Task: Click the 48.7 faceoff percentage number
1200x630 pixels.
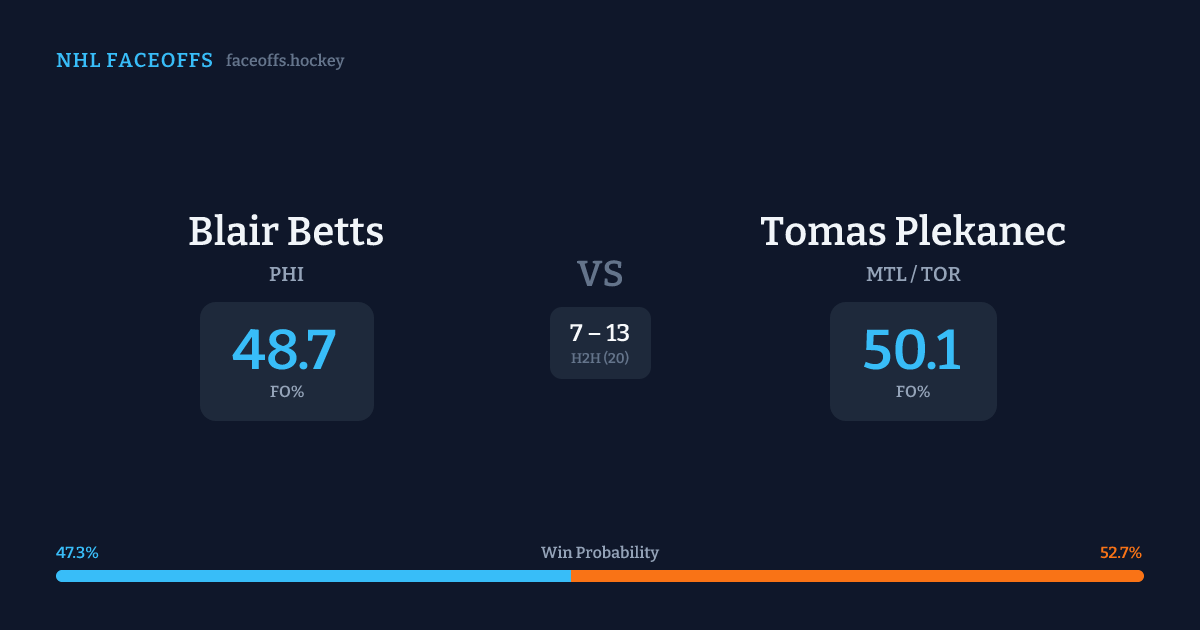Action: 285,350
